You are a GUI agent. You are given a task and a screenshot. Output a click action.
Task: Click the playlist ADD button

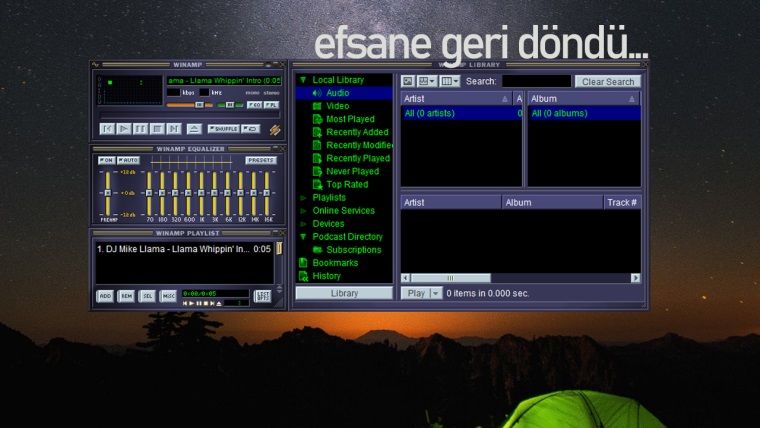[x=105, y=296]
